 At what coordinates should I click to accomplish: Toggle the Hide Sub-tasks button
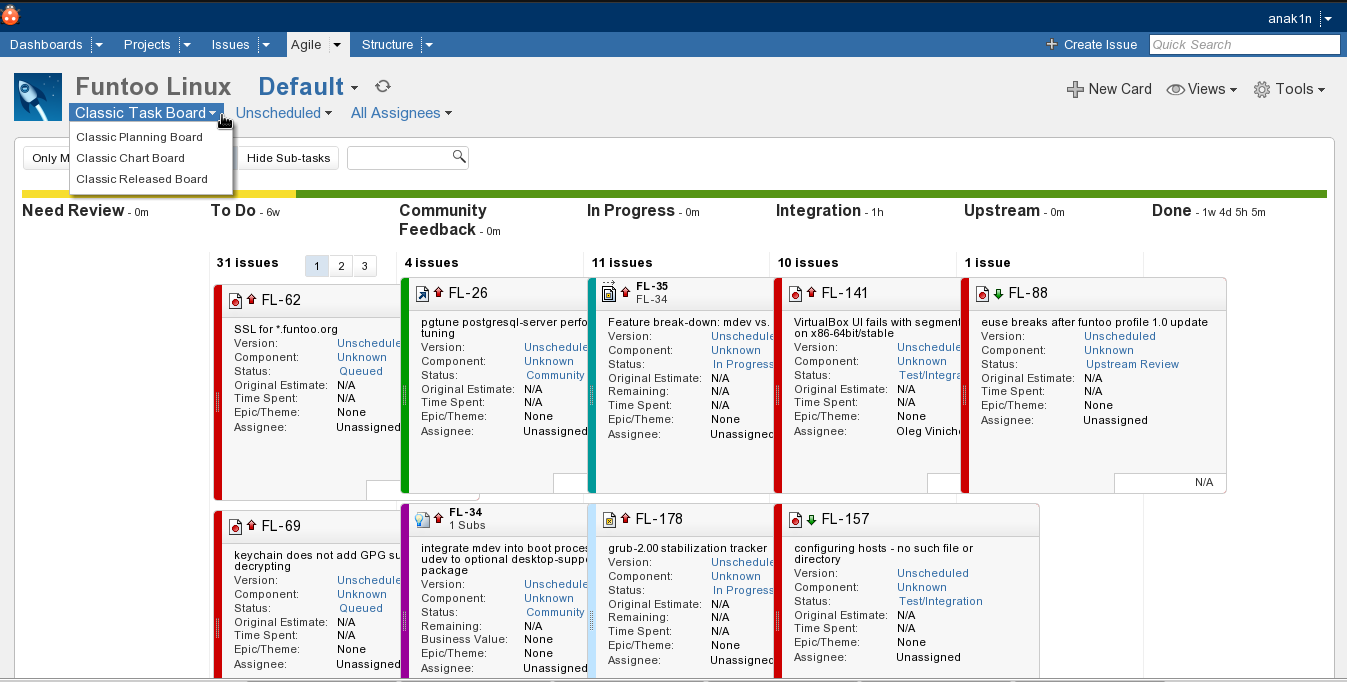[x=288, y=158]
